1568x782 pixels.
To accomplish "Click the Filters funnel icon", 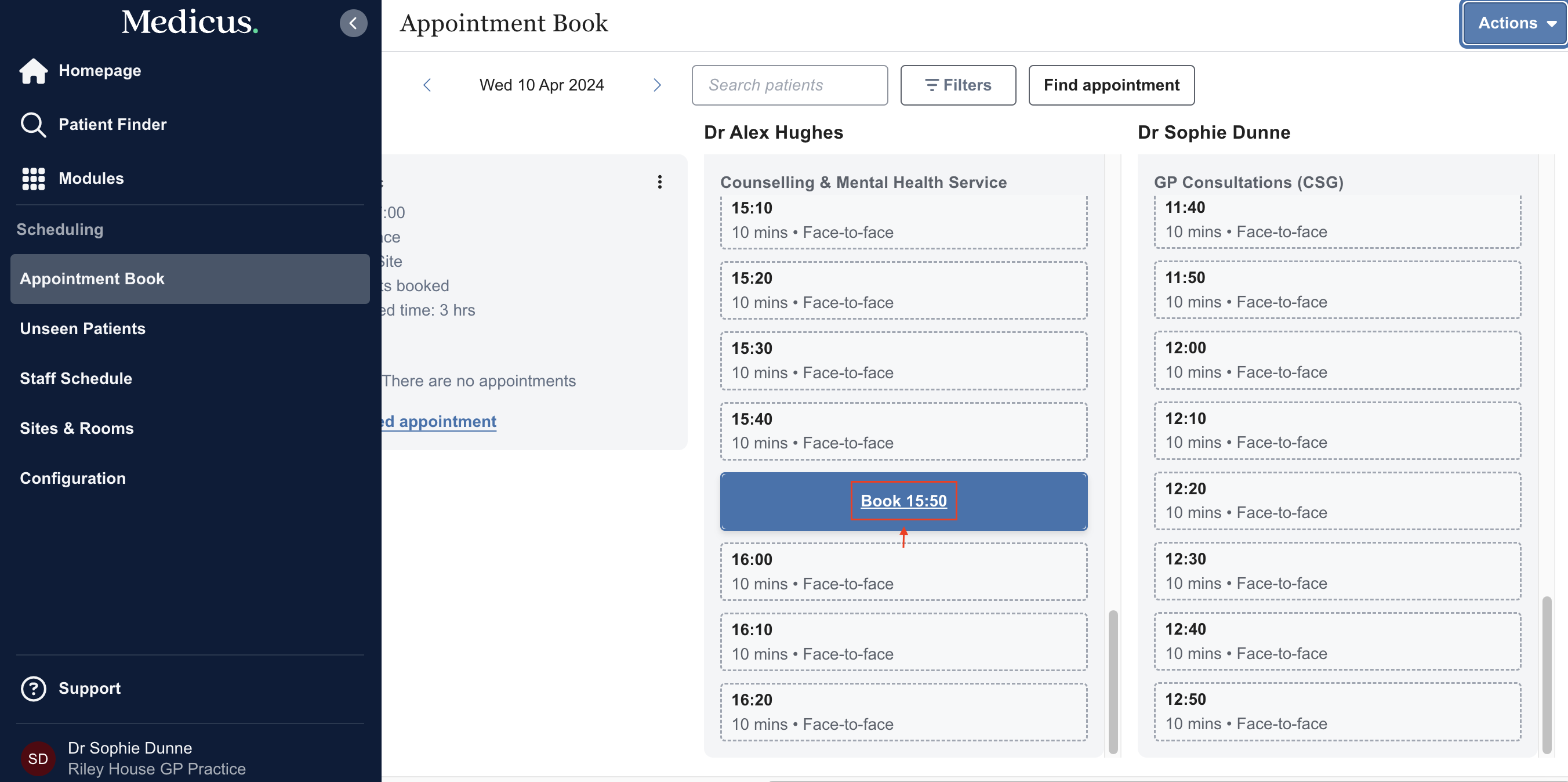I will [x=931, y=85].
